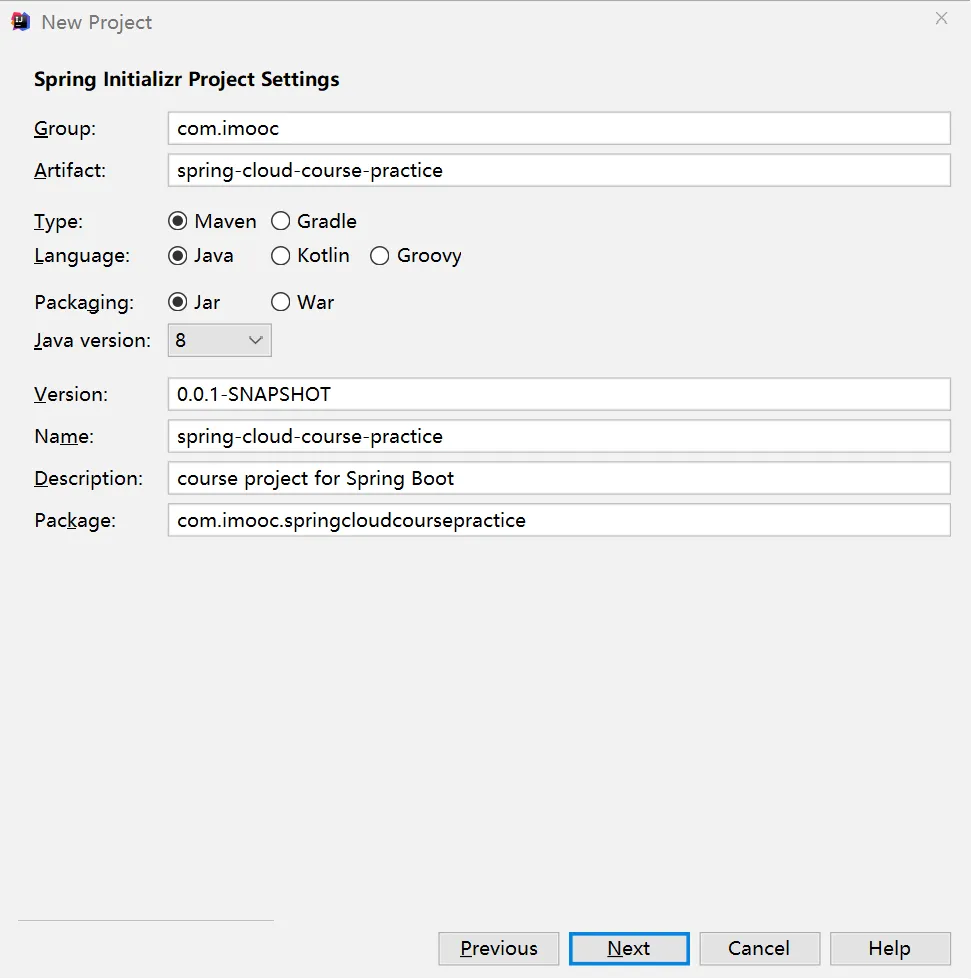Focus the Name text field
The height and width of the screenshot is (979, 971).
pos(558,436)
